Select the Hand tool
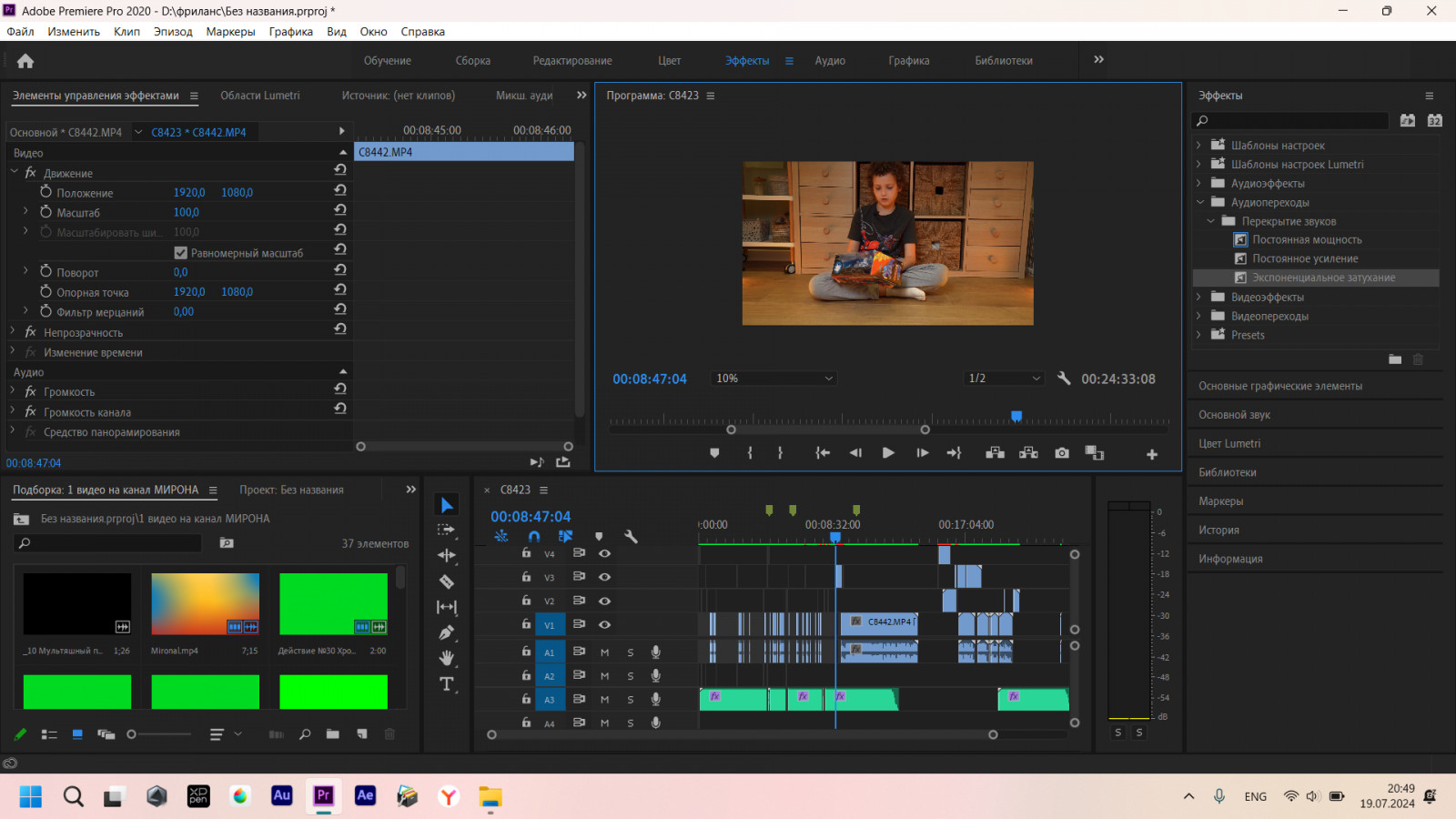 pyautogui.click(x=446, y=658)
